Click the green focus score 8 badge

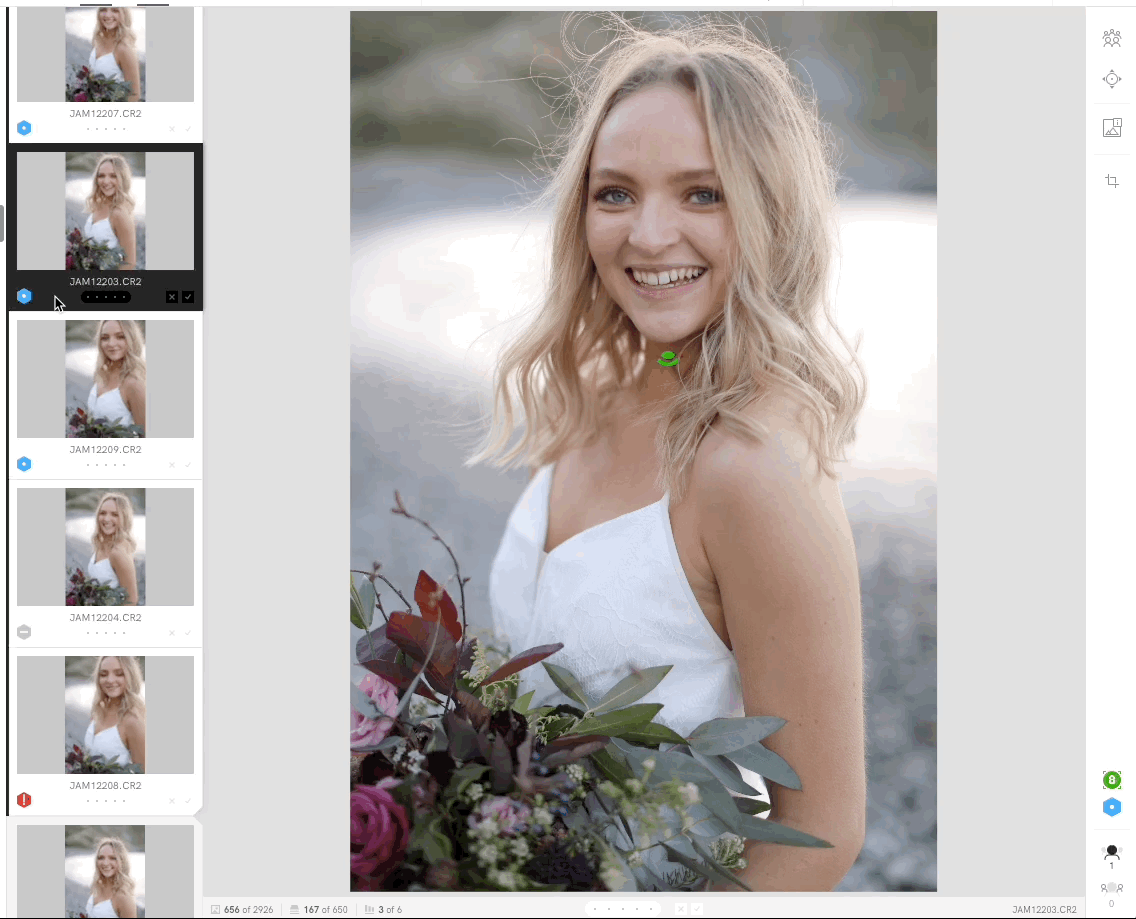(1111, 780)
